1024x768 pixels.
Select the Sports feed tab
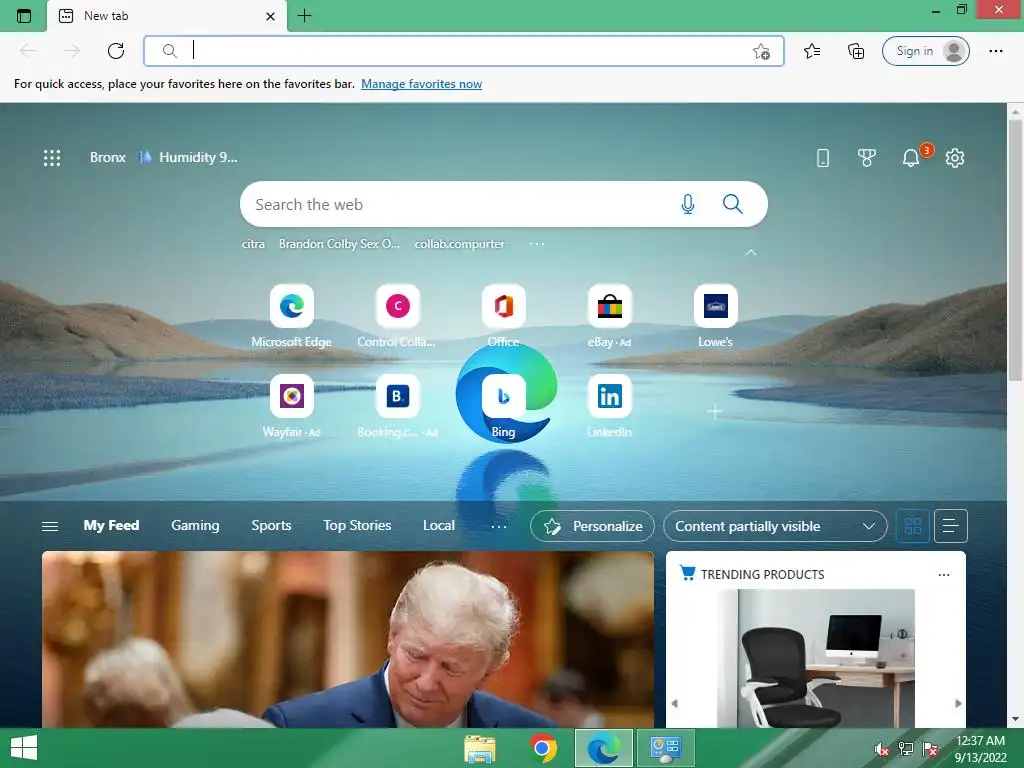coord(271,526)
